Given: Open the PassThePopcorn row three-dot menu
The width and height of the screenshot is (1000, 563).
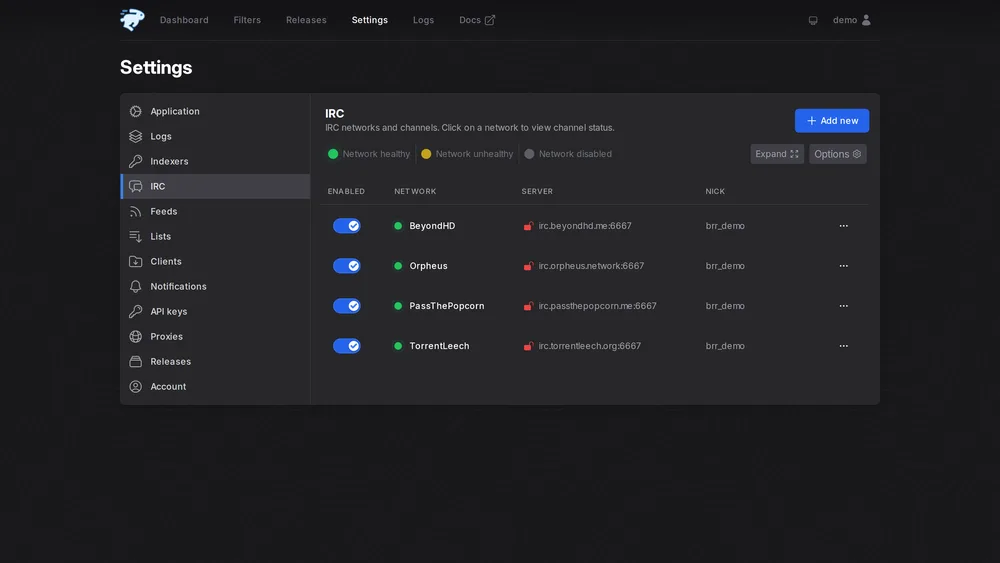Looking at the screenshot, I should [843, 306].
